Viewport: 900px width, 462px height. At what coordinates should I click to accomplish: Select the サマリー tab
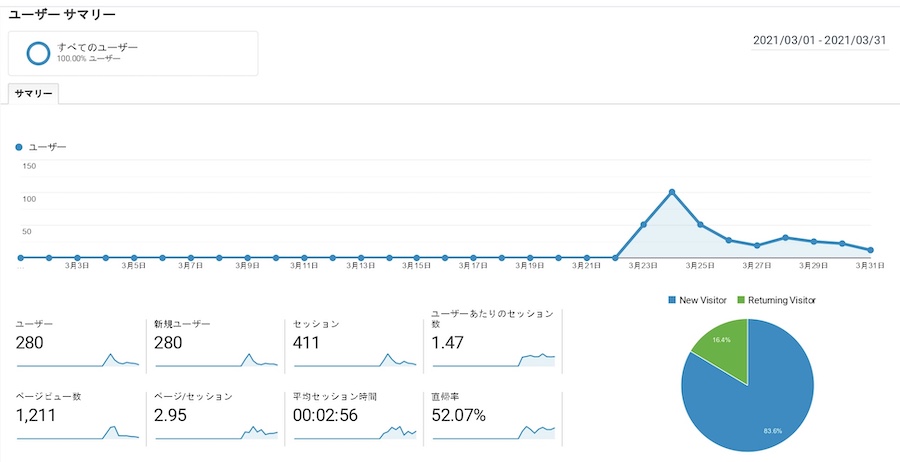[33, 94]
